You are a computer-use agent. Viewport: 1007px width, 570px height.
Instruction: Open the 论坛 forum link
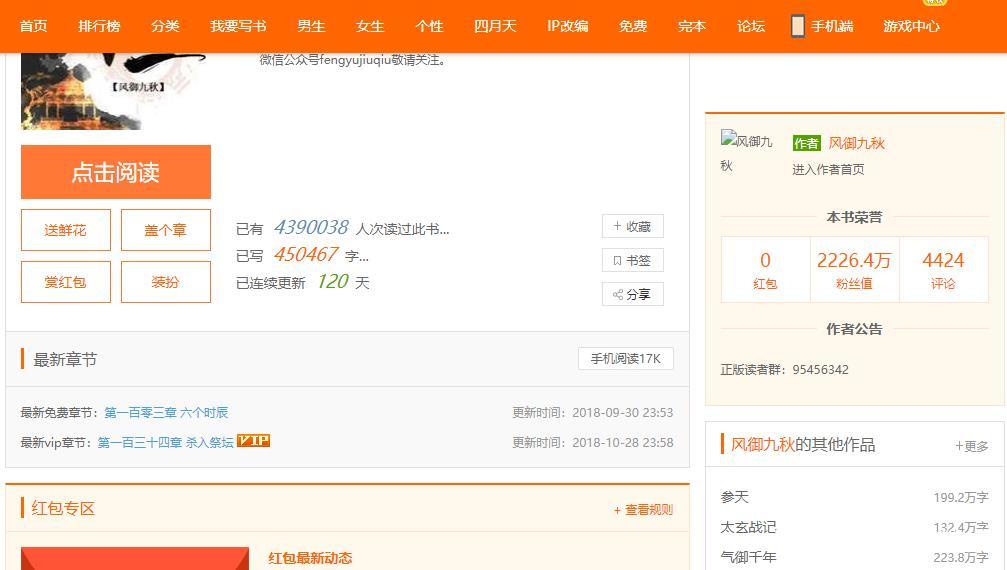click(x=751, y=26)
